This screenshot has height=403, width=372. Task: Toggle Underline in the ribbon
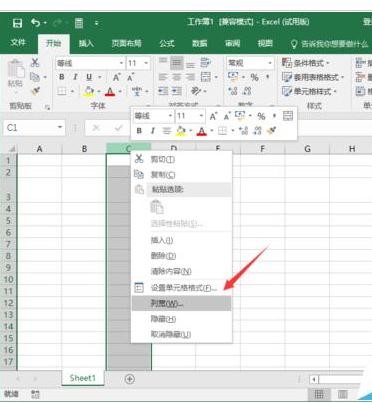tap(89, 77)
